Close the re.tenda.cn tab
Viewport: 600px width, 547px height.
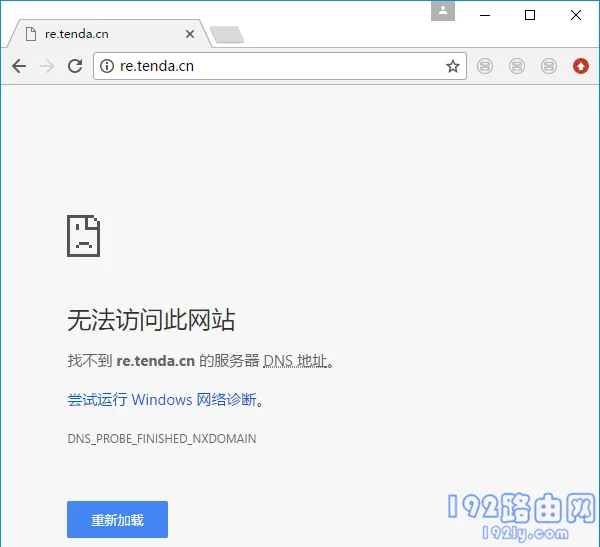[188, 34]
